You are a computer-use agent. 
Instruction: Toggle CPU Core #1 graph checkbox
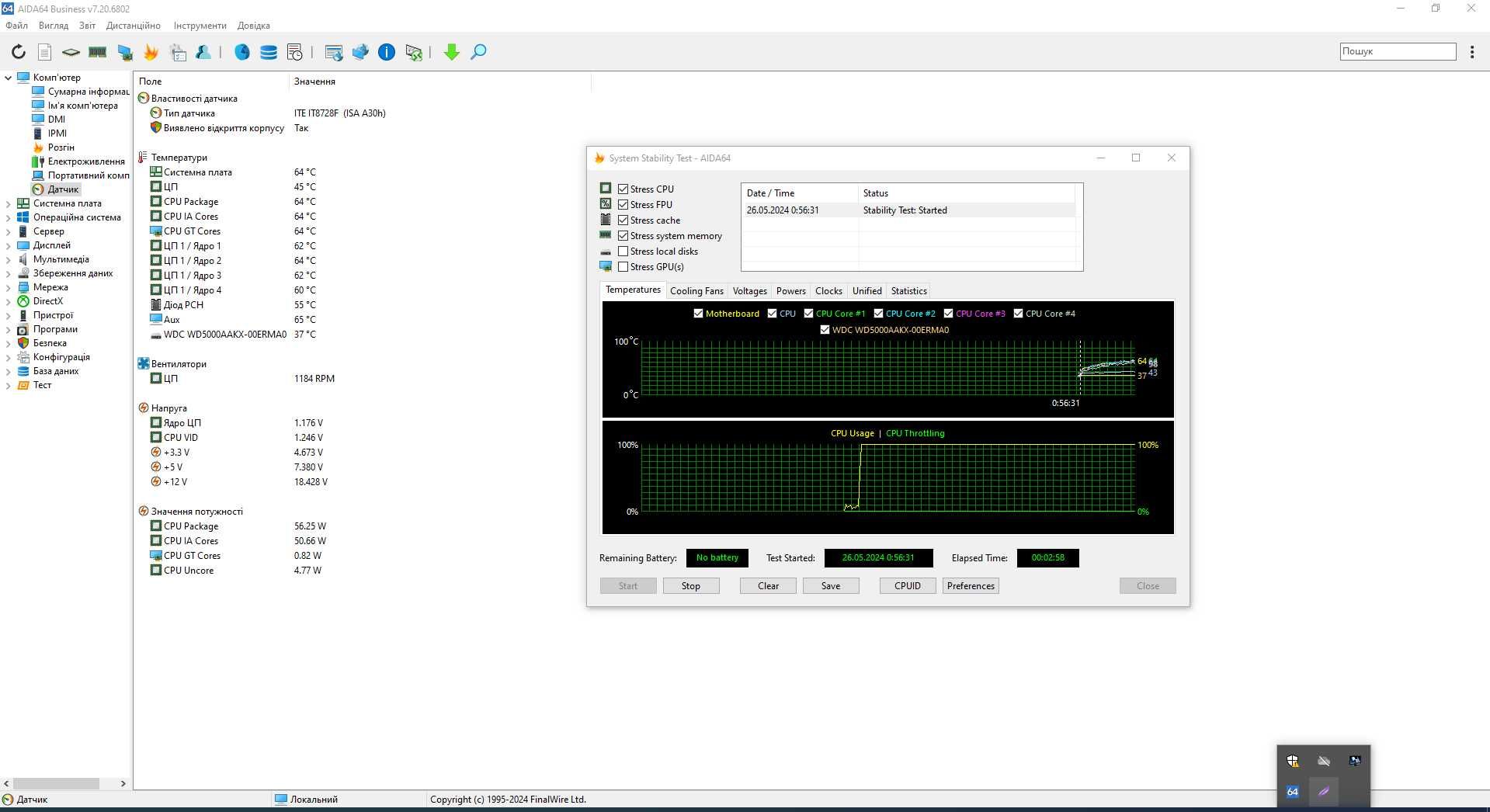tap(808, 314)
